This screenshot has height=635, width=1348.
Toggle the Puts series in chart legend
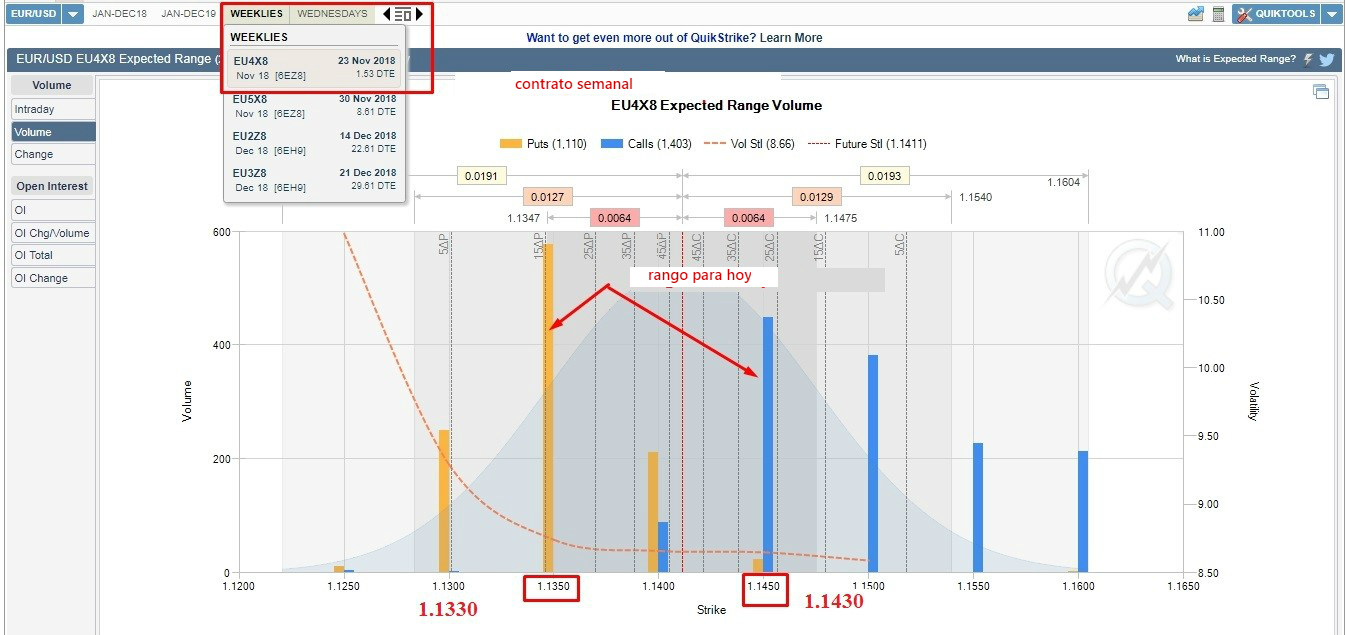coord(543,144)
